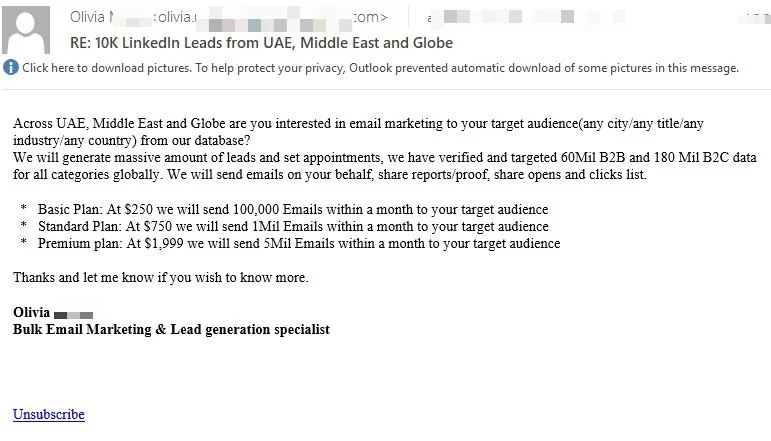Click the 'industry/any country) from our database?' line
The height and width of the screenshot is (441, 771).
[132, 141]
